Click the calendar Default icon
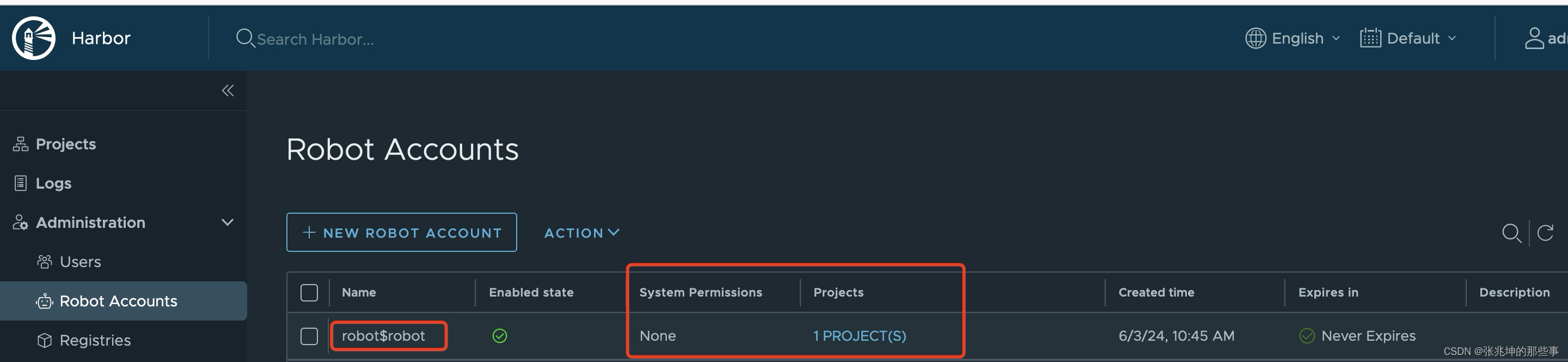 point(1370,38)
